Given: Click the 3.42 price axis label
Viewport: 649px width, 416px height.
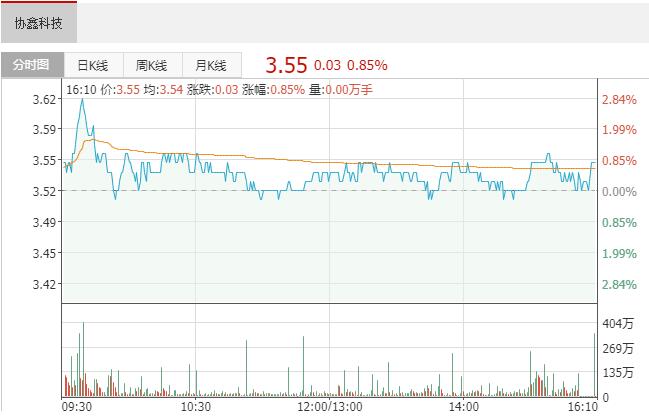Looking at the screenshot, I should tap(44, 284).
